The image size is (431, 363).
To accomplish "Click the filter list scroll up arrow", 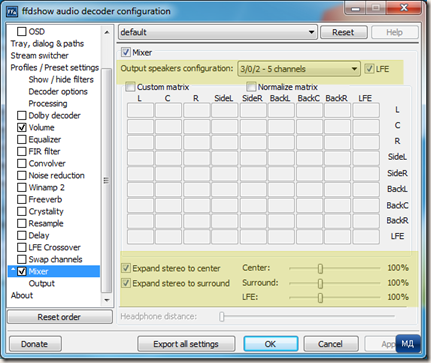I will pos(107,32).
